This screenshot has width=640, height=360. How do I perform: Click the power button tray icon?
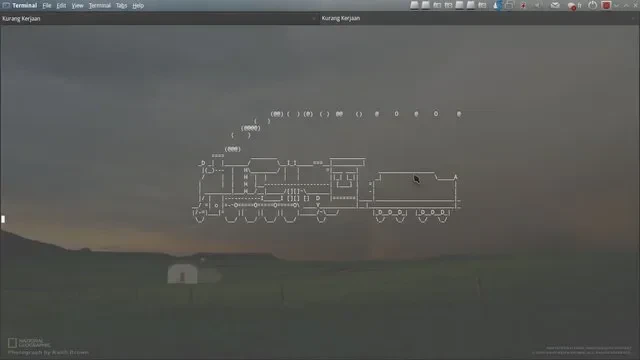coord(593,5)
